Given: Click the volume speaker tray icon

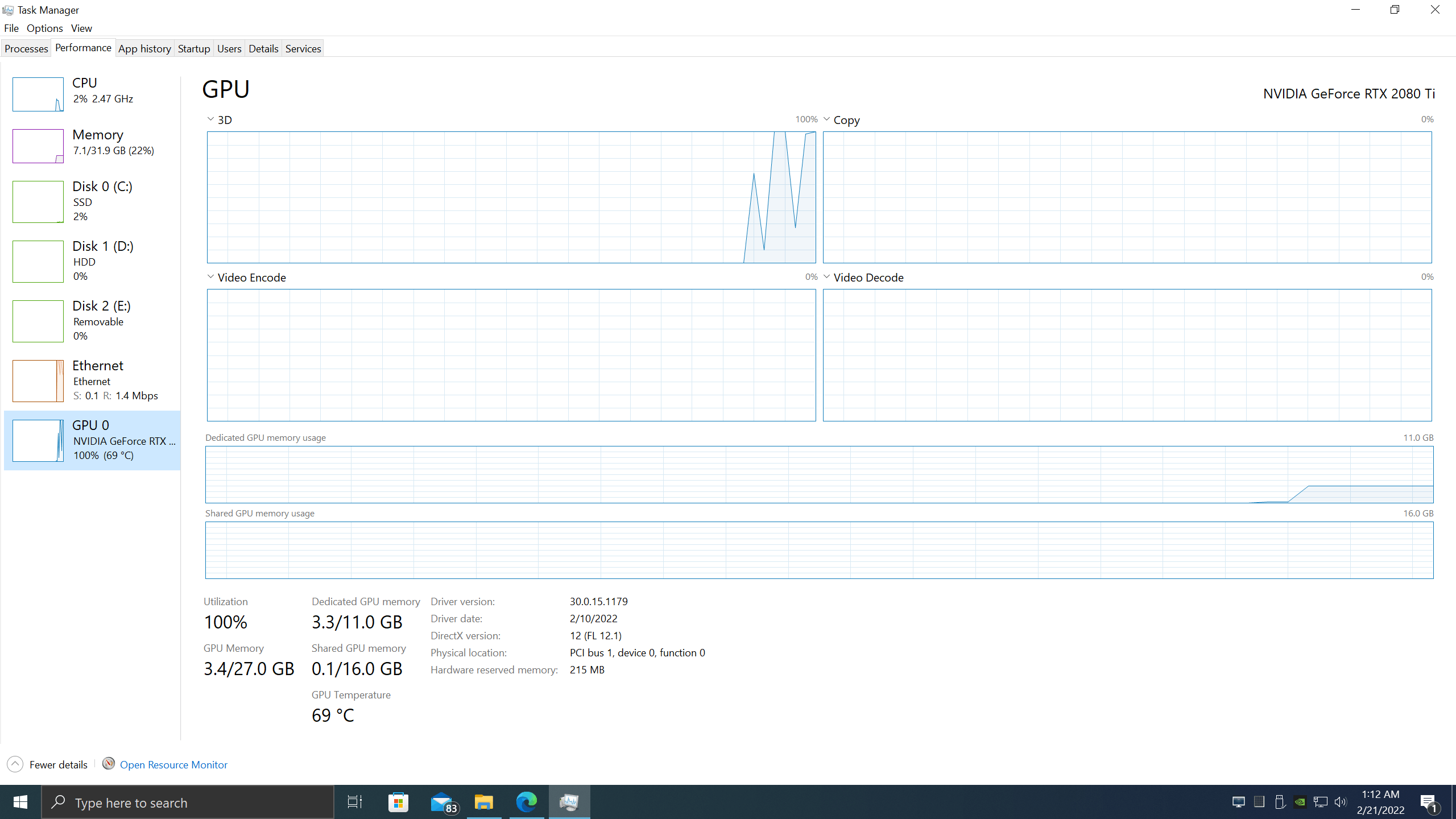Looking at the screenshot, I should pos(1340,802).
